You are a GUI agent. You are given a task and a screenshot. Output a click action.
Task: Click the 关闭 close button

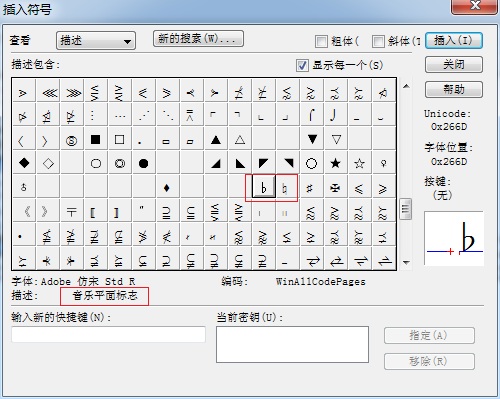454,65
